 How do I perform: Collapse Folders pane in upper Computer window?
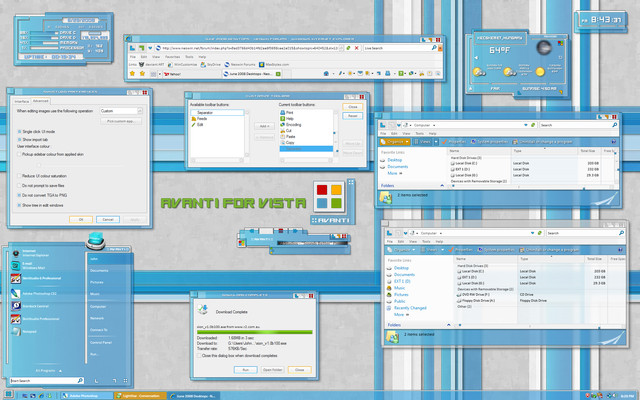point(442,185)
